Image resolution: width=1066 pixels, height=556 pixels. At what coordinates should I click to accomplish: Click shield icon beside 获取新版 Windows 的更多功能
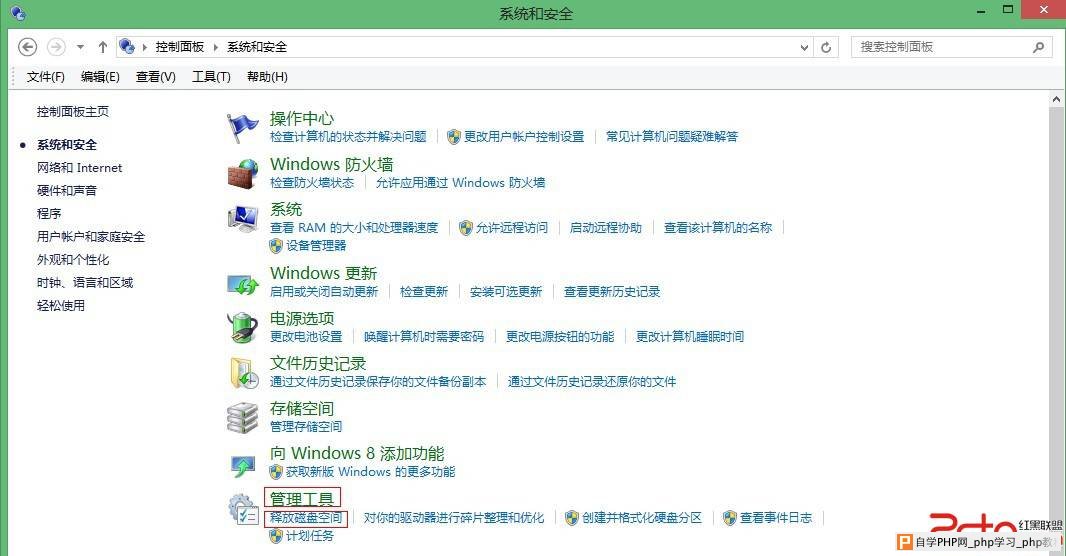coord(276,472)
